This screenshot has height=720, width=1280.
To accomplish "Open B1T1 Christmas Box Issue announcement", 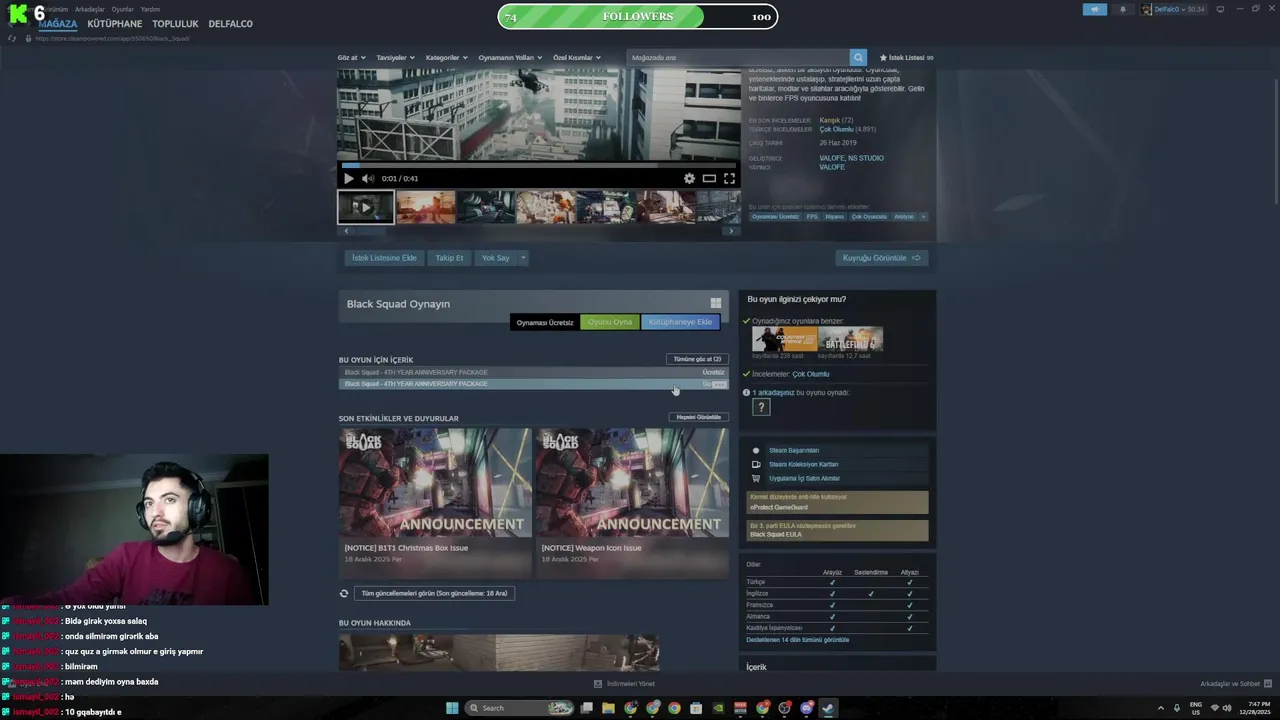I will click(435, 503).
